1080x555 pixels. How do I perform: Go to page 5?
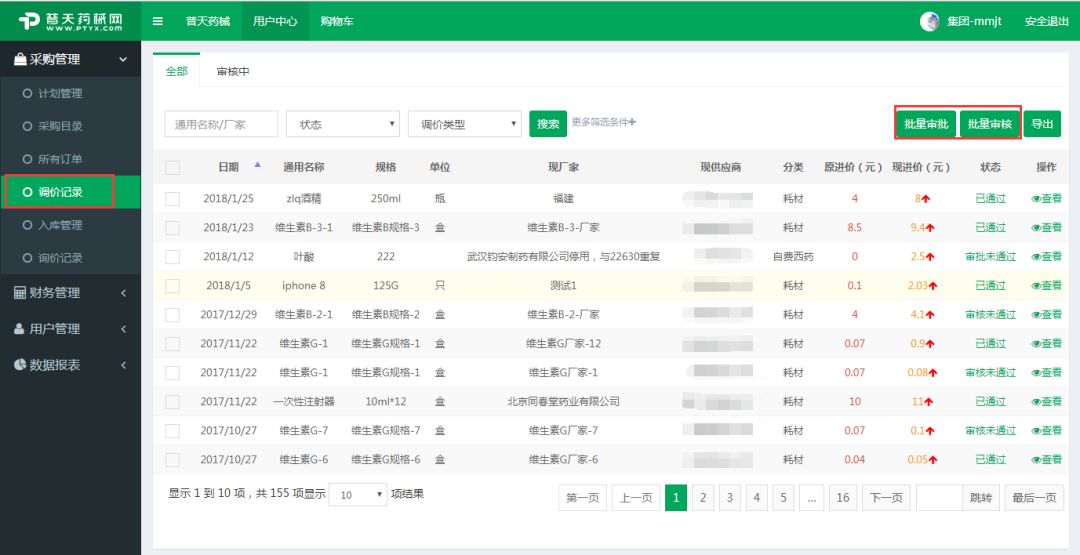(783, 498)
